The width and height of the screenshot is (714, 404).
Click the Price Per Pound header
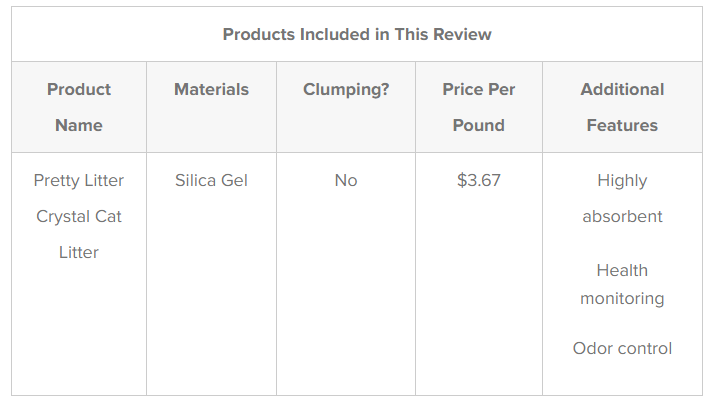tap(479, 107)
